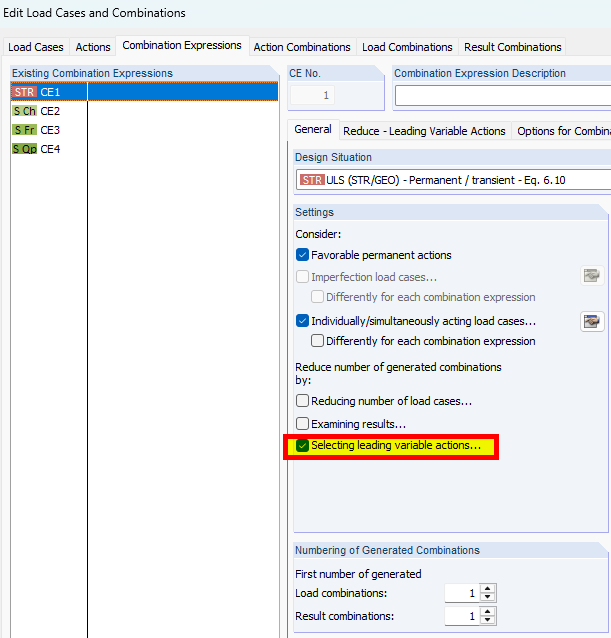Click the Load combinations number field
Viewport: 611px width, 638px height.
point(463,593)
